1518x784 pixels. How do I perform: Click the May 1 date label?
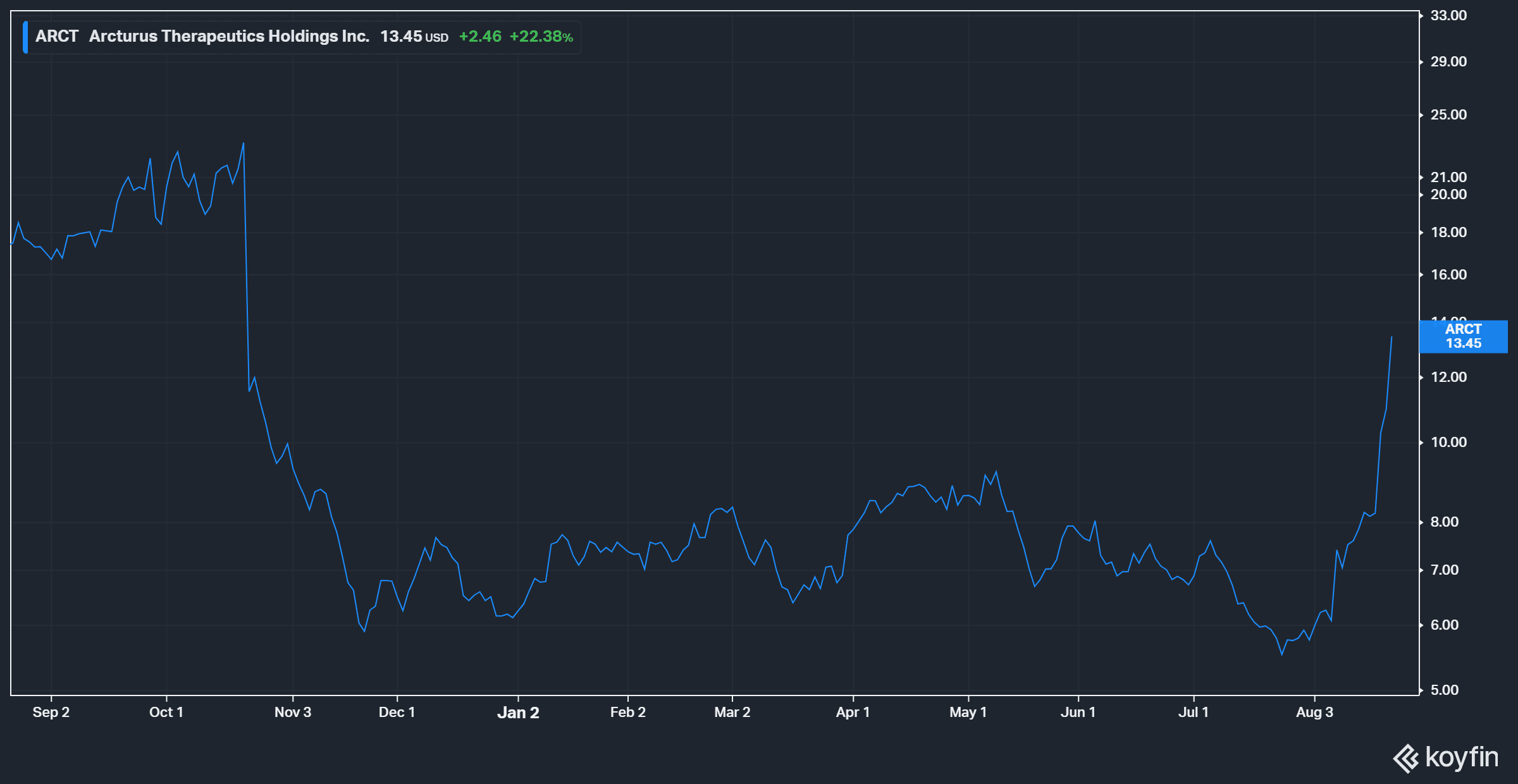pyautogui.click(x=968, y=713)
